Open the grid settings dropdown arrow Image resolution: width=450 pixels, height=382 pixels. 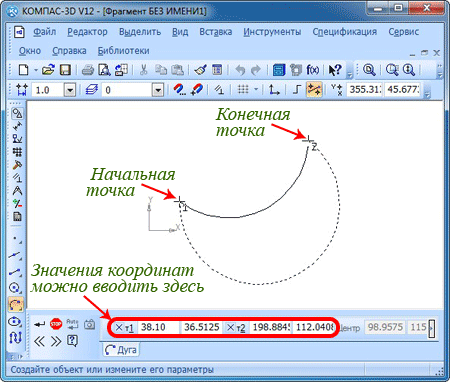[x=256, y=89]
